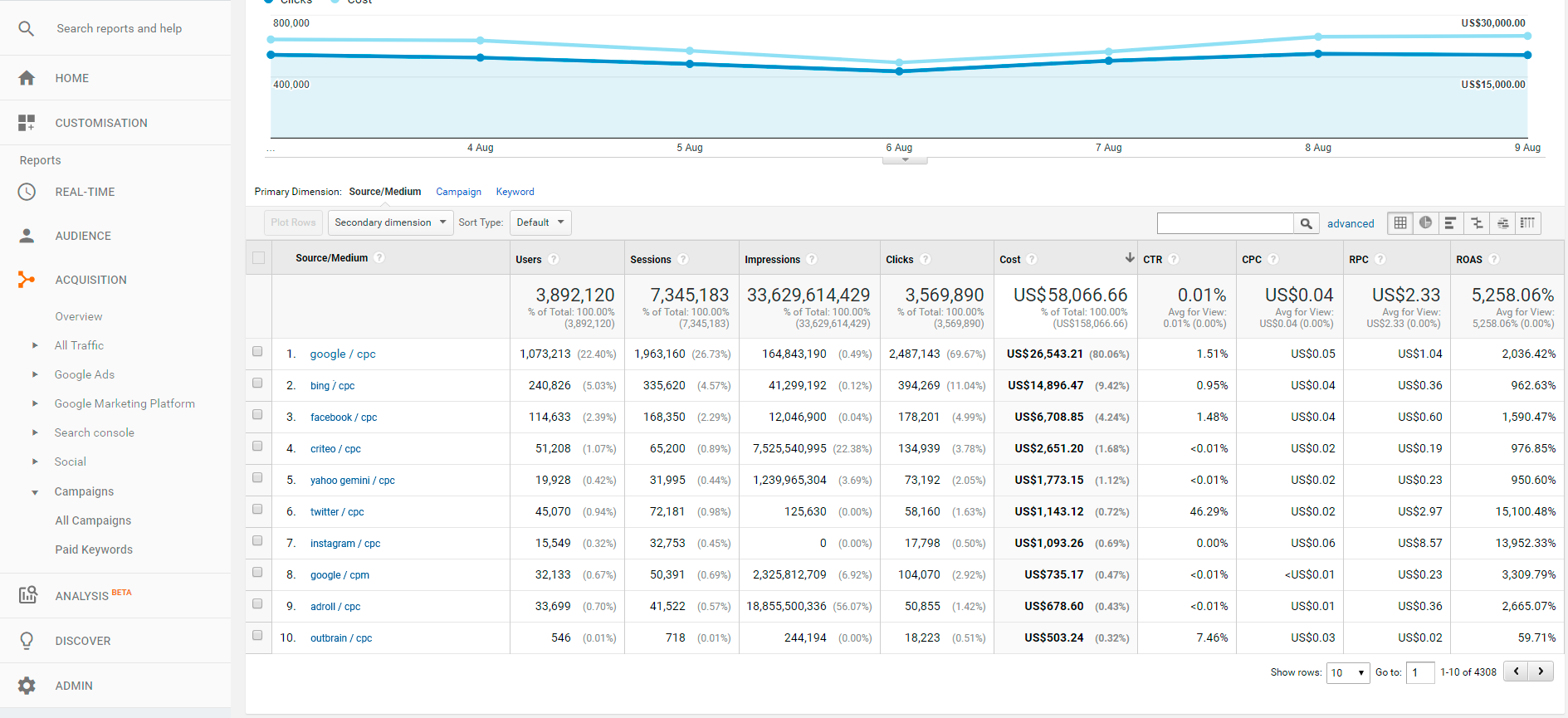Screen dimensions: 1568x718
Task: Switch to the Pivot view icon
Action: (1527, 222)
